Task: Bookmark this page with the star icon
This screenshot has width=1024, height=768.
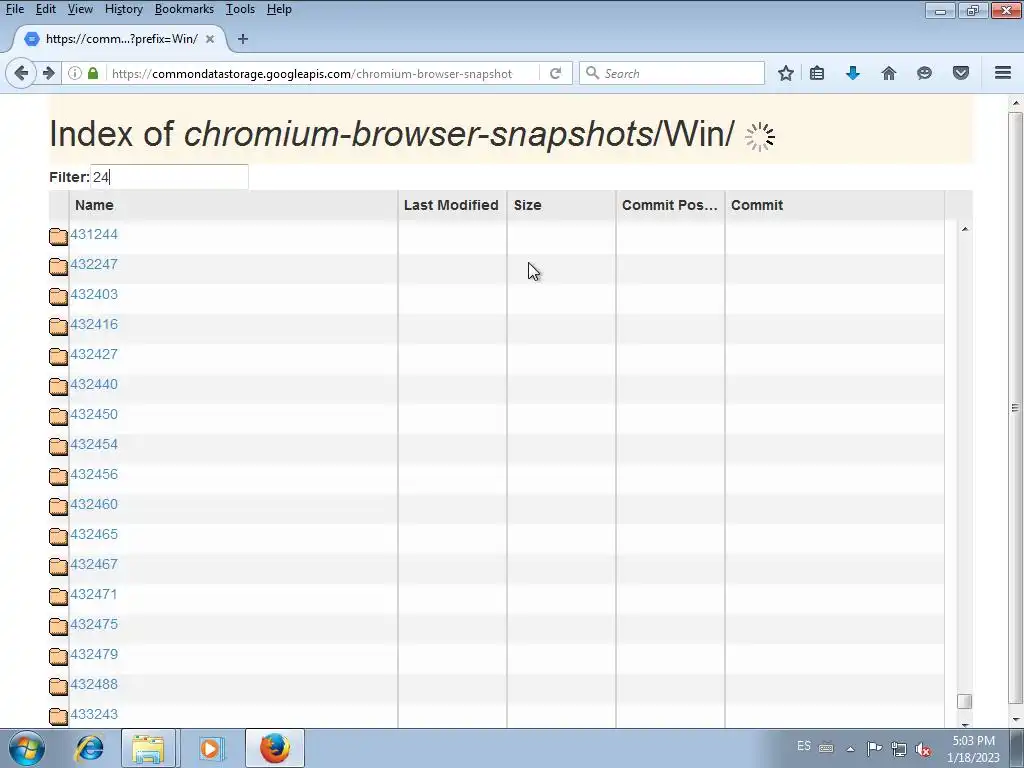Action: (x=786, y=73)
